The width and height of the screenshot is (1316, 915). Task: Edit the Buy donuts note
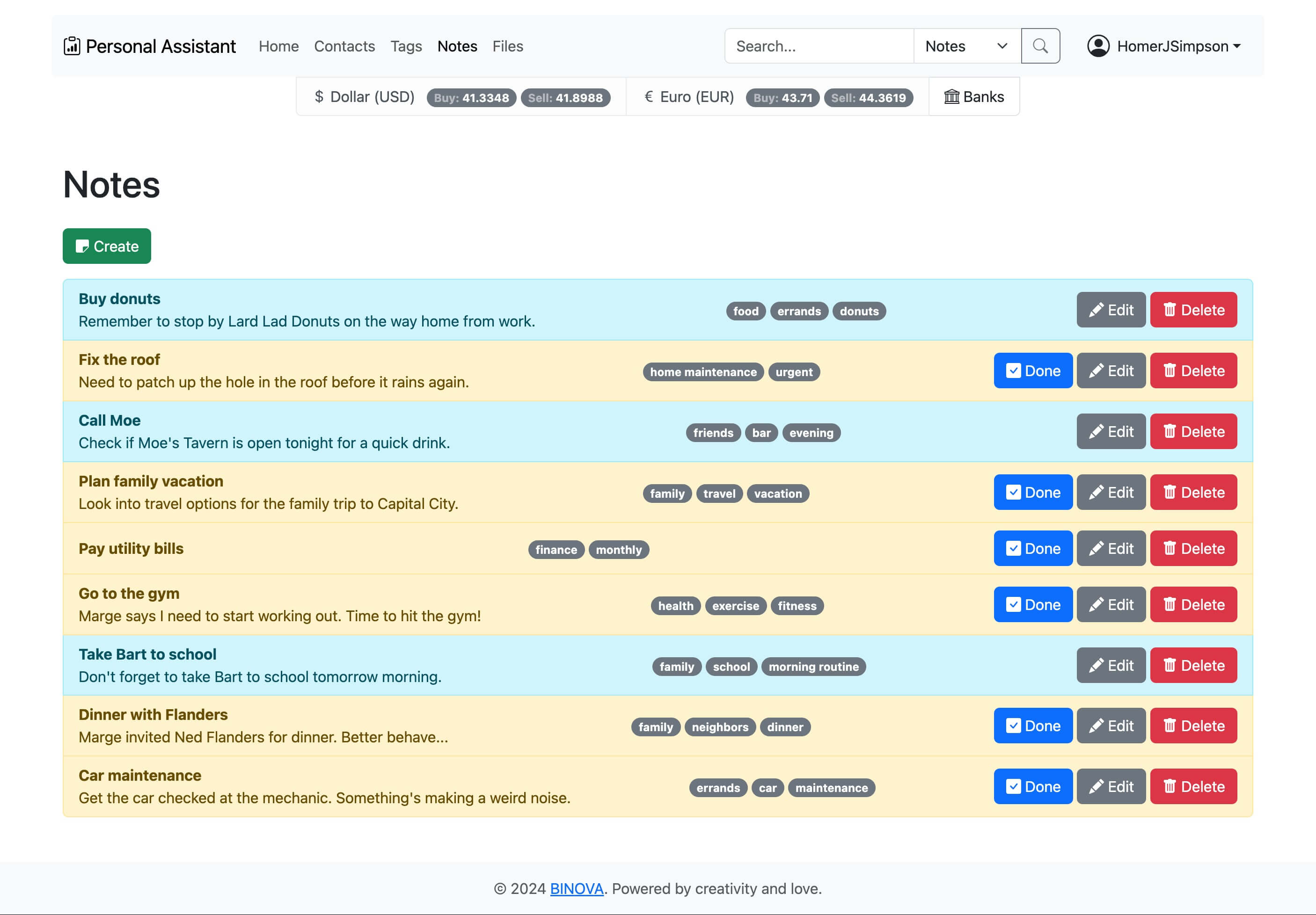click(1111, 310)
